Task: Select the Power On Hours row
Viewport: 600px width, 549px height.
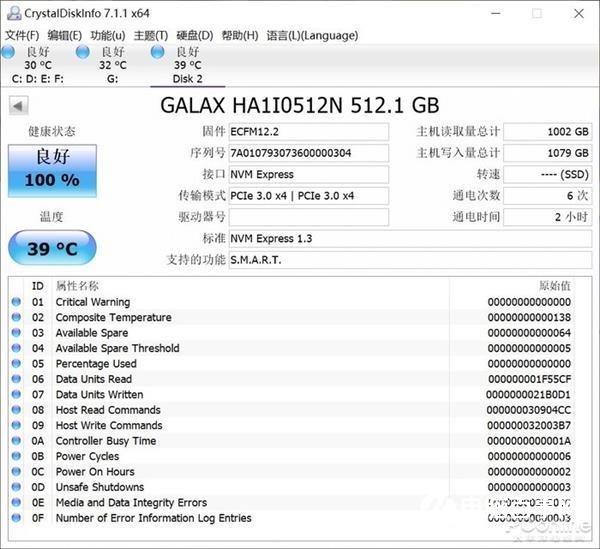Action: pos(292,472)
